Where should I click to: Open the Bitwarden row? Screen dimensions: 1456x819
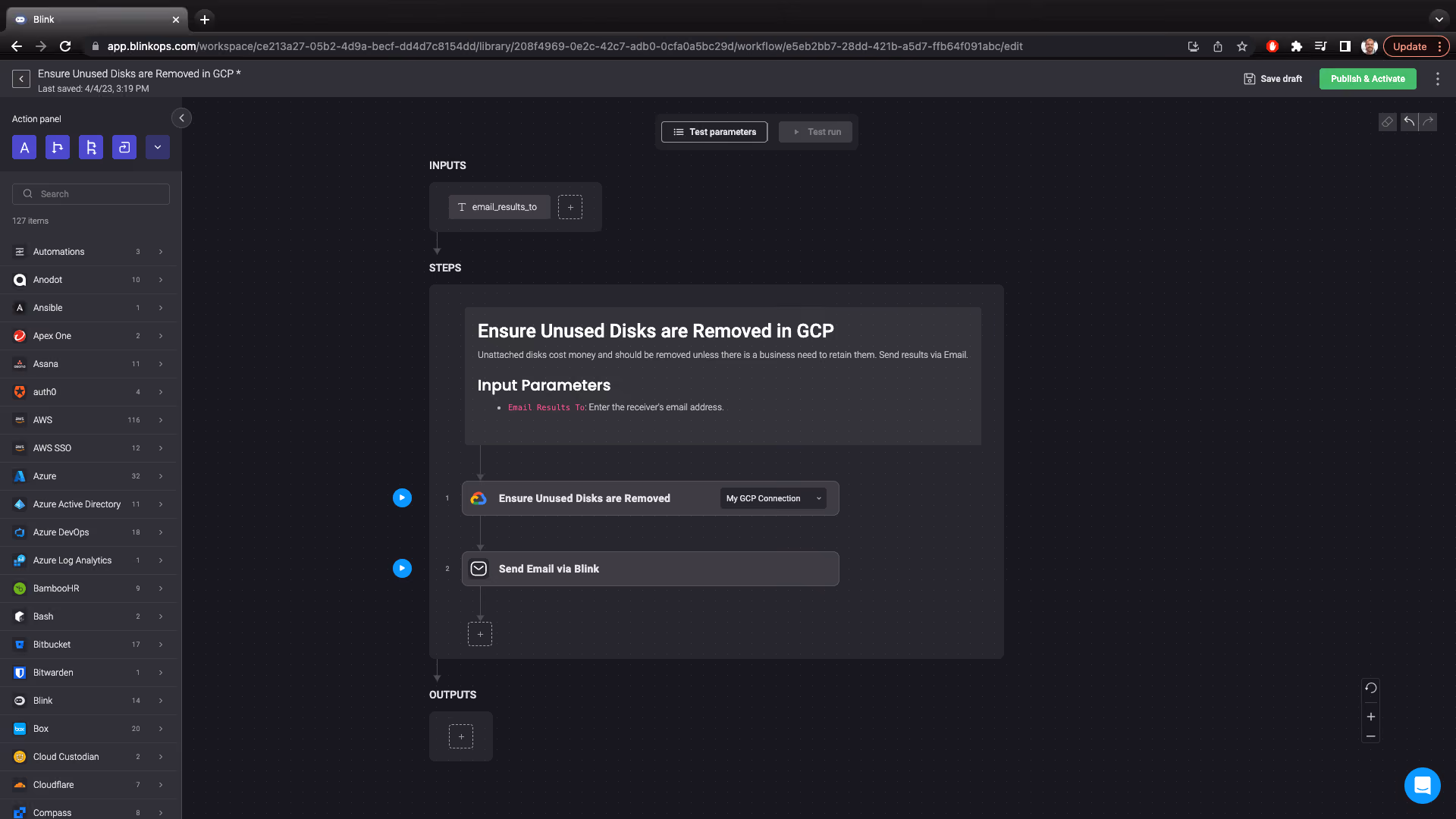coord(88,673)
